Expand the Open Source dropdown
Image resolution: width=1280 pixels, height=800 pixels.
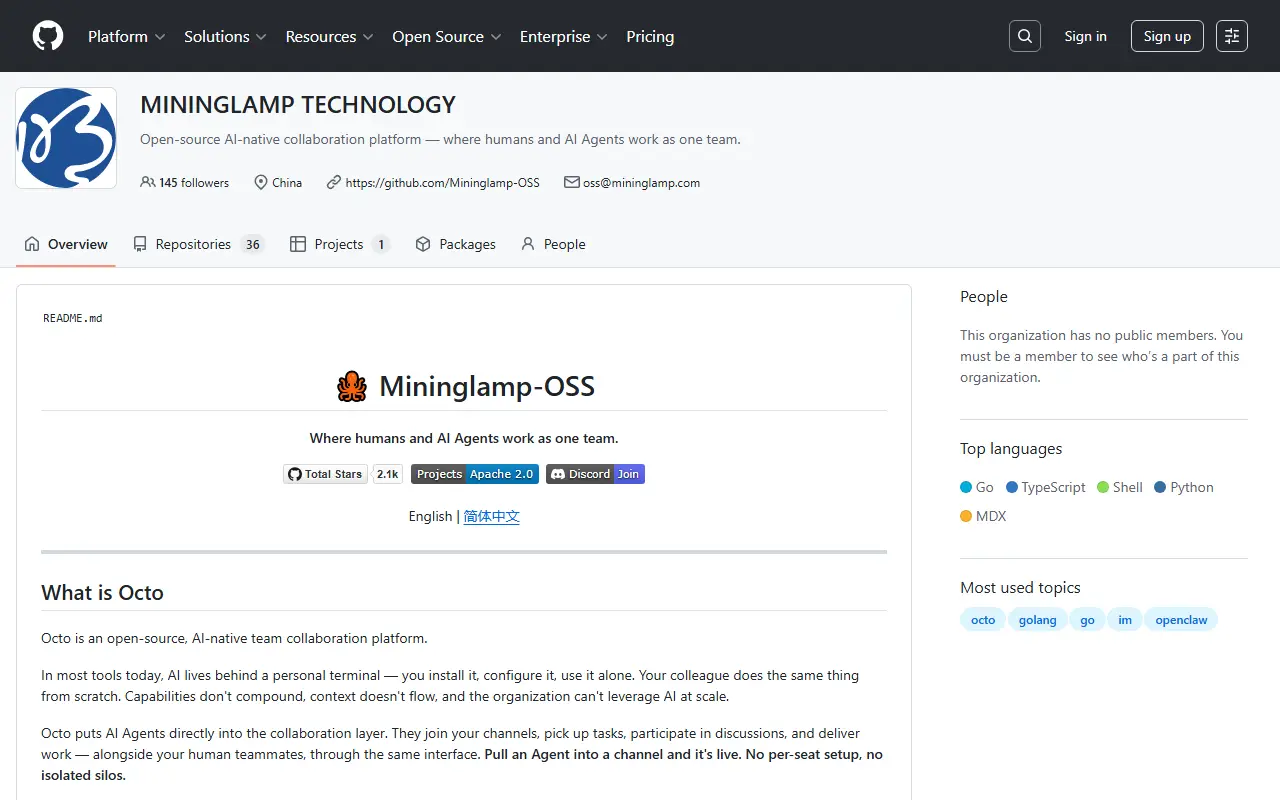tap(446, 36)
